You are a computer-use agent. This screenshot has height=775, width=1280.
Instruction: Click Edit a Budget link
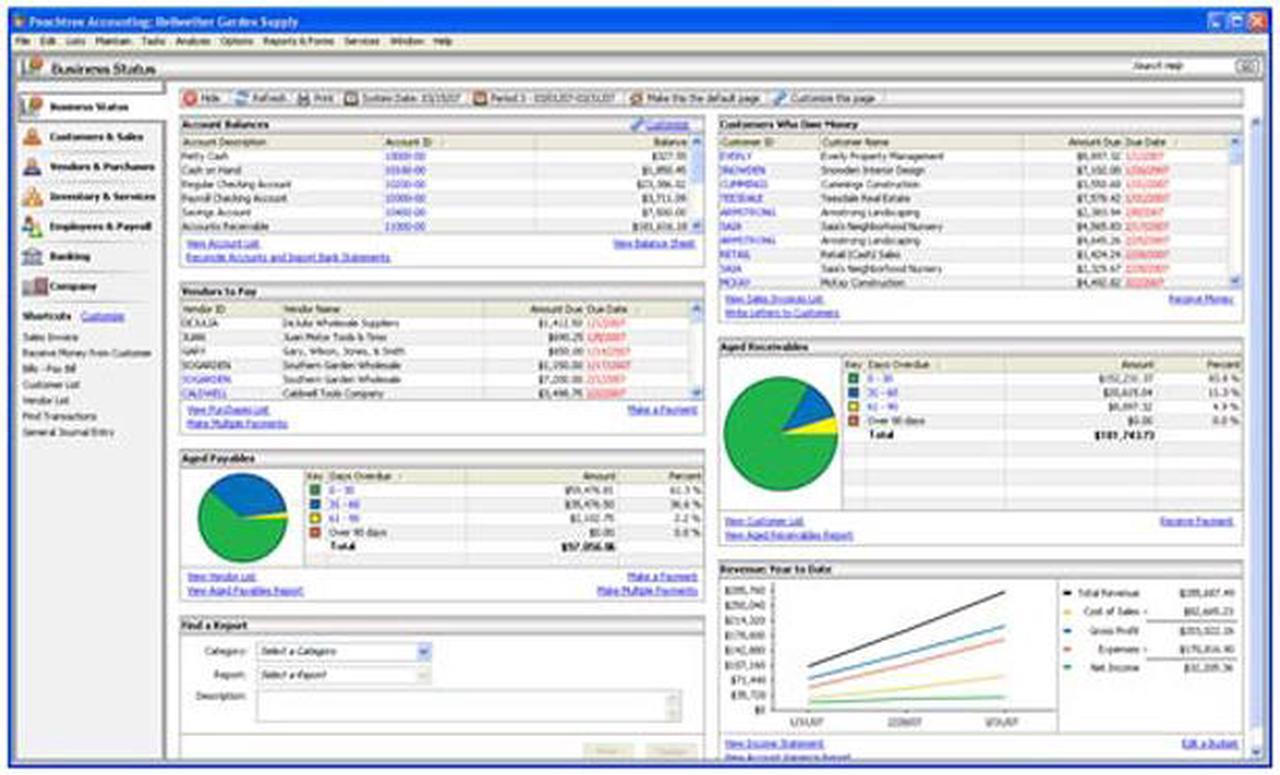pyautogui.click(x=1209, y=744)
